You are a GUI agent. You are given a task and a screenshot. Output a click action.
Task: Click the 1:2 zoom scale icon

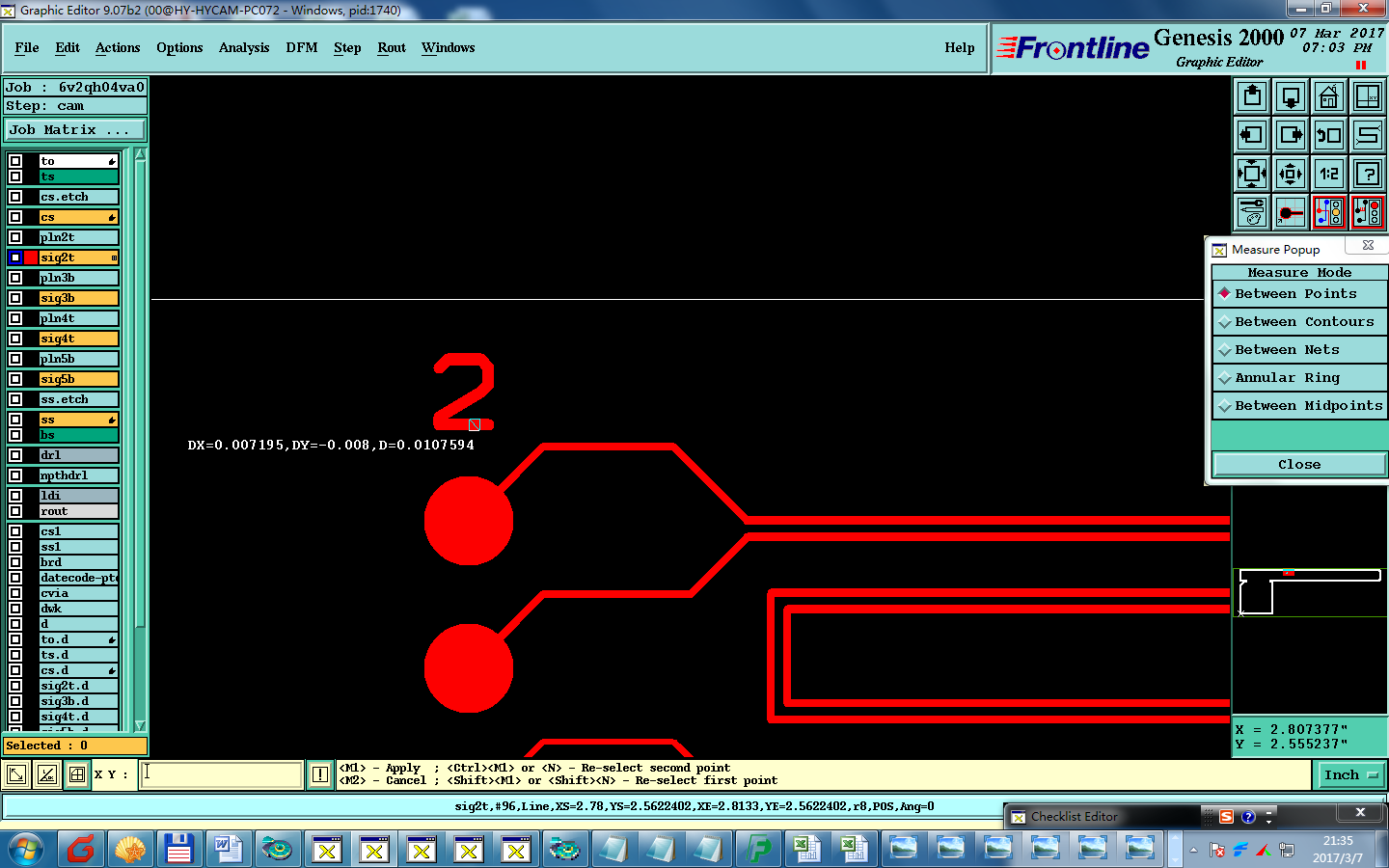[1329, 174]
